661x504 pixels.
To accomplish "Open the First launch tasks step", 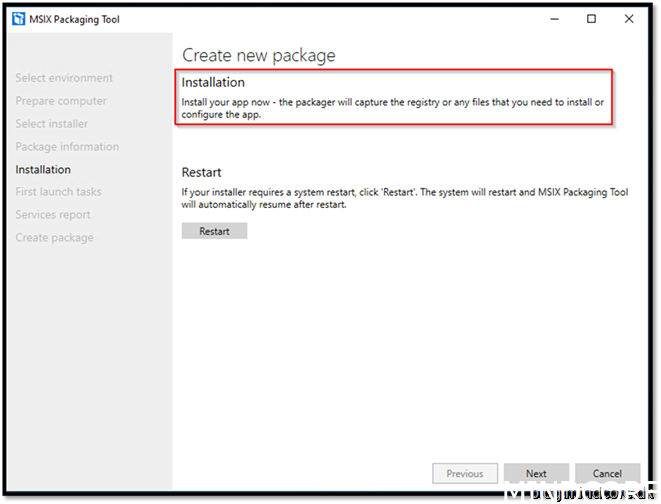I will pyautogui.click(x=58, y=192).
